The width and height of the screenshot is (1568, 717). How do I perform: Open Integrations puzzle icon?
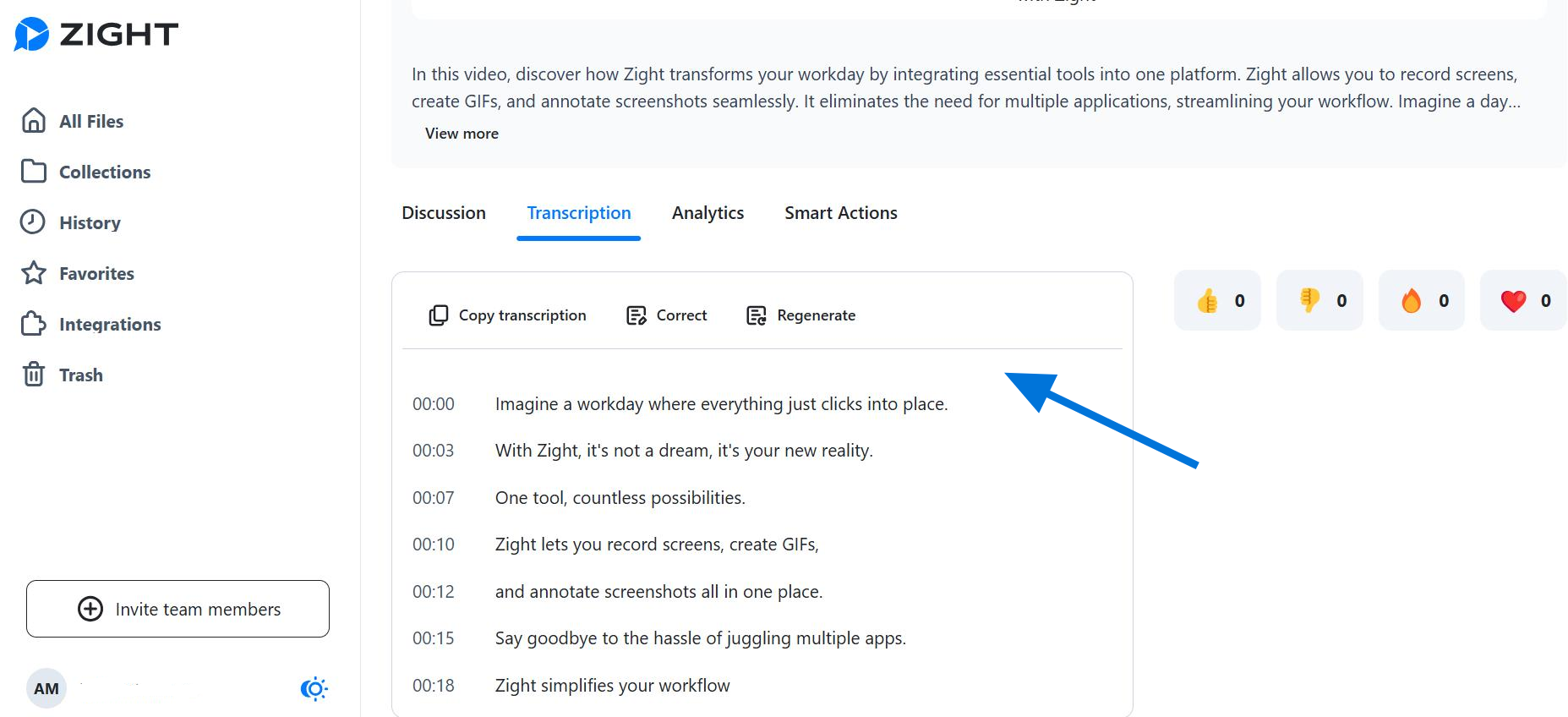tap(34, 324)
